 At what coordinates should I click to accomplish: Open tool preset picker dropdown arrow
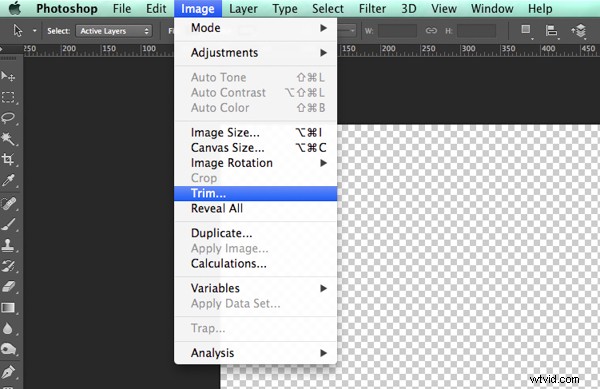(x=34, y=31)
